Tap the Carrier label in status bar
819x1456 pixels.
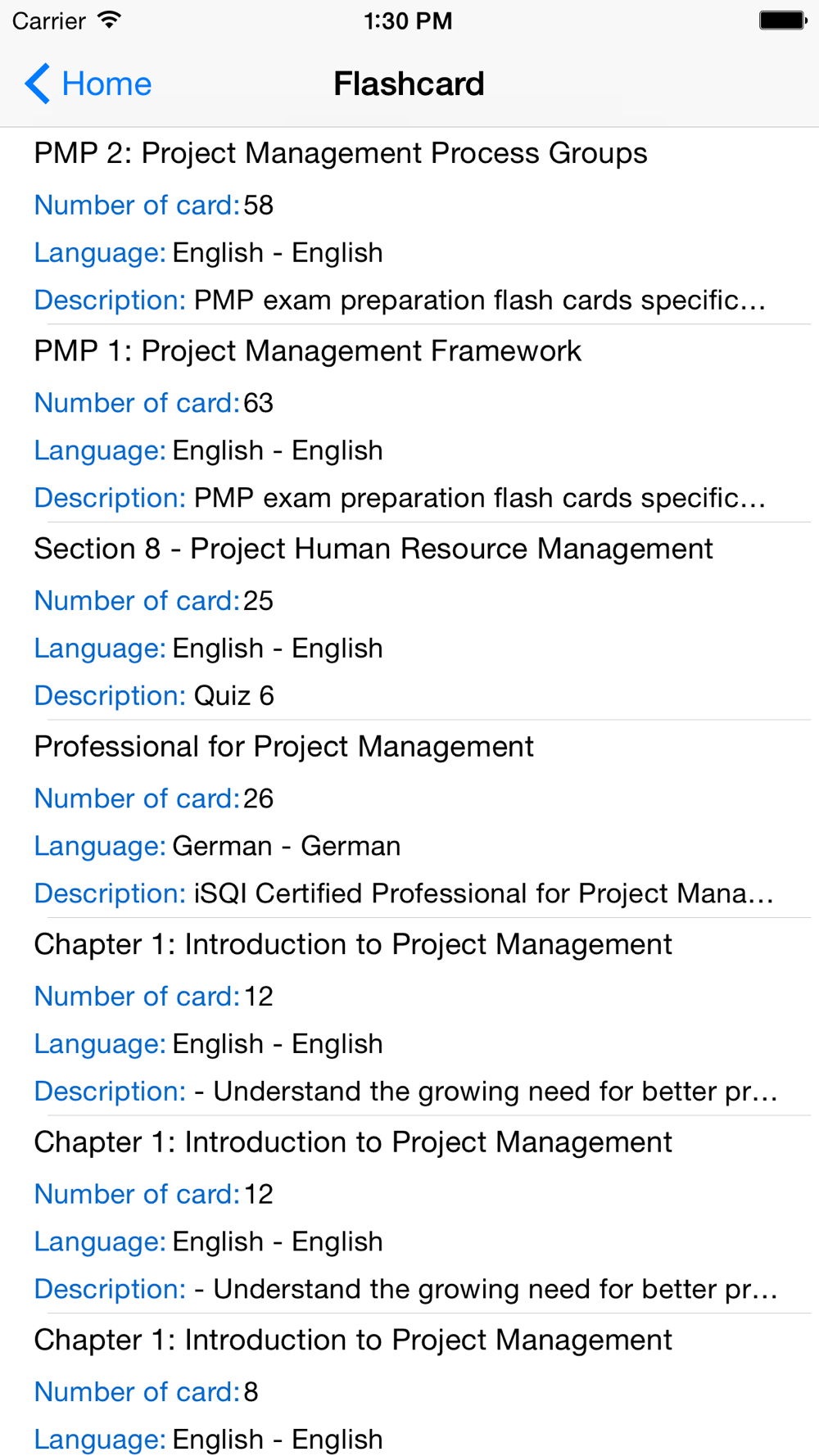(x=49, y=20)
